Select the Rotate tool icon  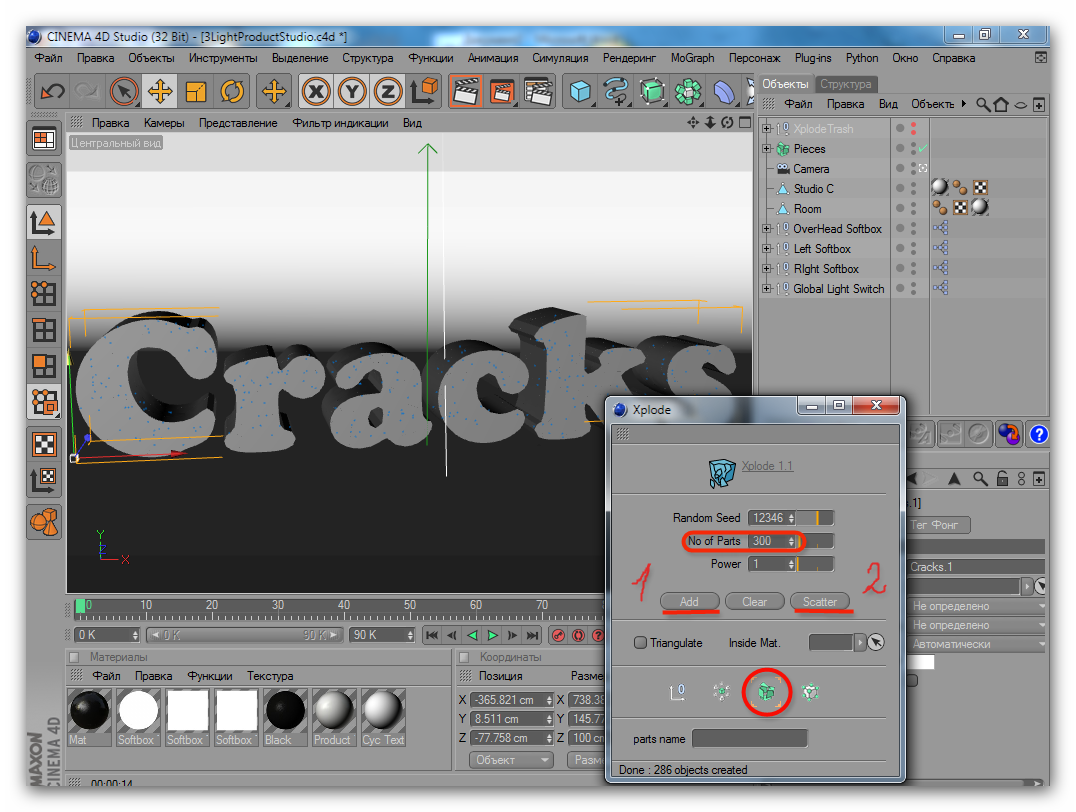click(232, 91)
